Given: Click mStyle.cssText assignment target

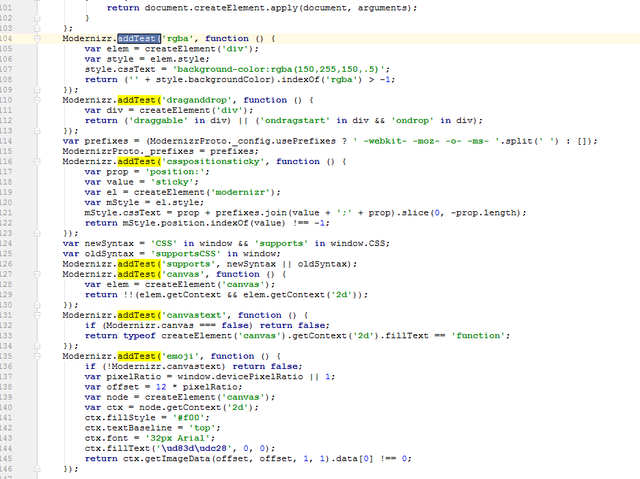Looking at the screenshot, I should 123,213.
